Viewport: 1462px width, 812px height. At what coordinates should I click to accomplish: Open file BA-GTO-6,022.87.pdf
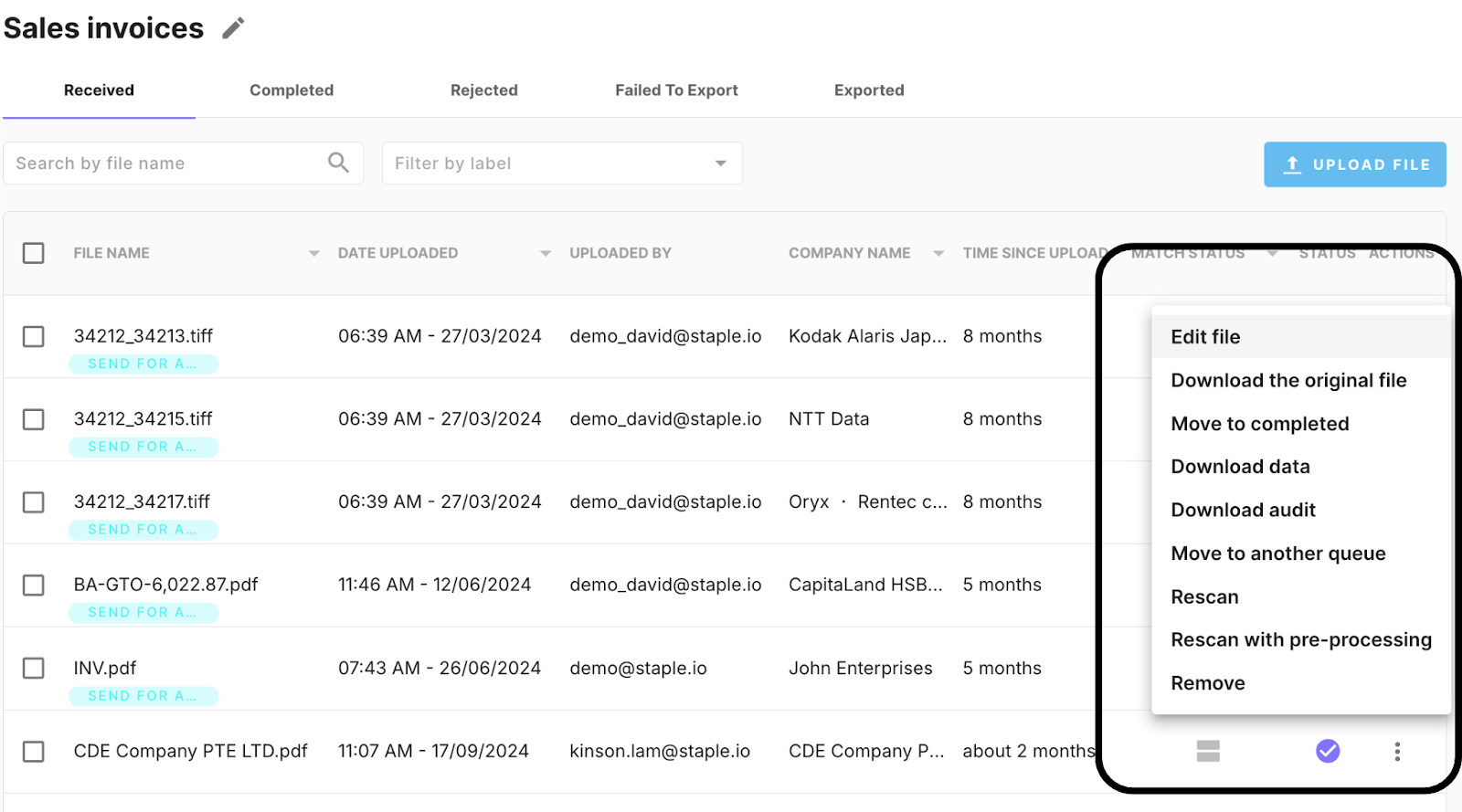tap(166, 585)
